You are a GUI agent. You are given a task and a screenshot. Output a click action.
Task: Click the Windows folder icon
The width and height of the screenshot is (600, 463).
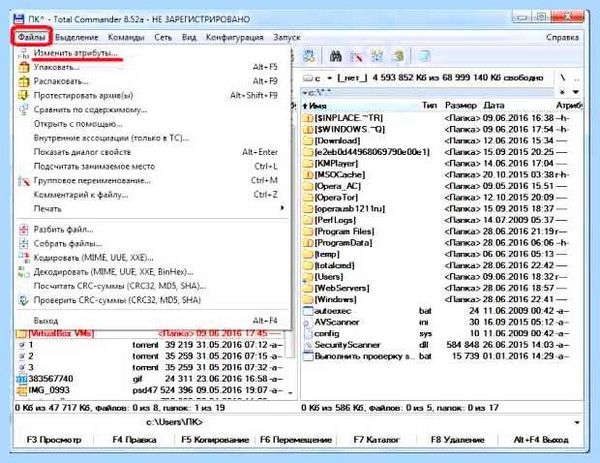click(x=308, y=299)
